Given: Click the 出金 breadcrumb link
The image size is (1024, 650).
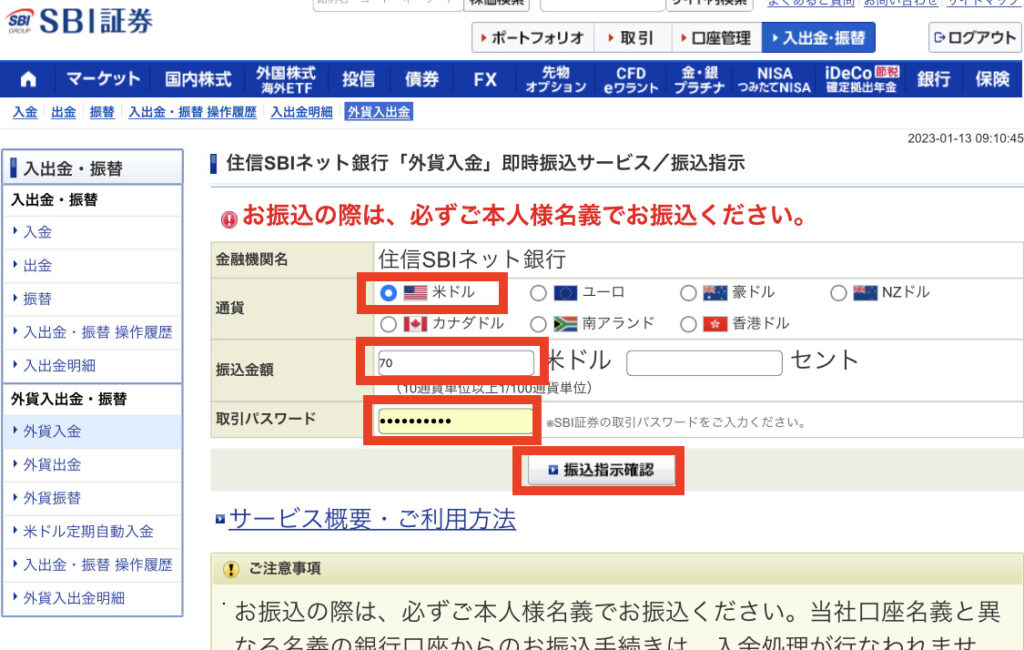Looking at the screenshot, I should pos(63,112).
